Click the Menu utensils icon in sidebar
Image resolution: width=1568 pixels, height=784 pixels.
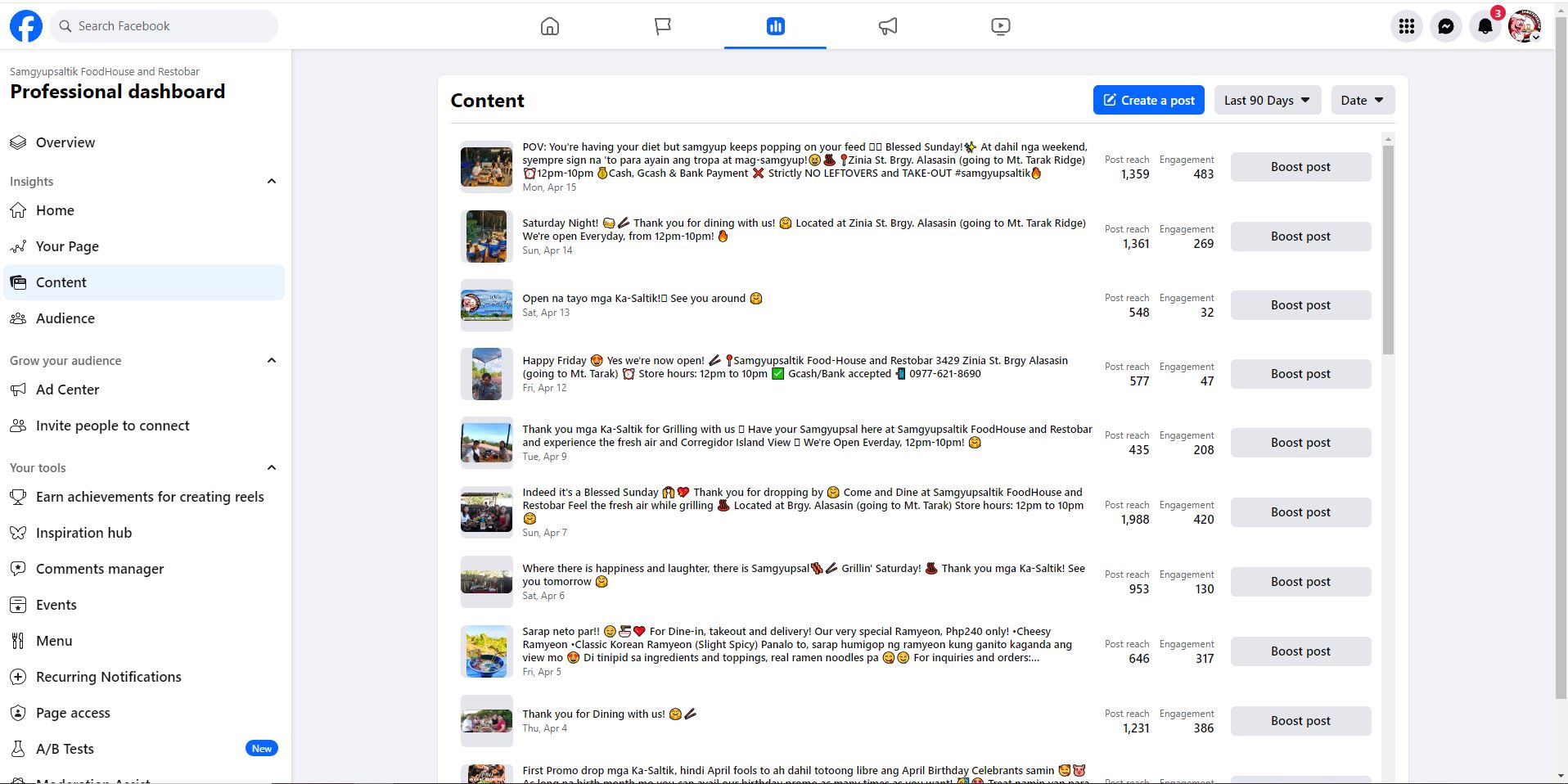click(18, 641)
